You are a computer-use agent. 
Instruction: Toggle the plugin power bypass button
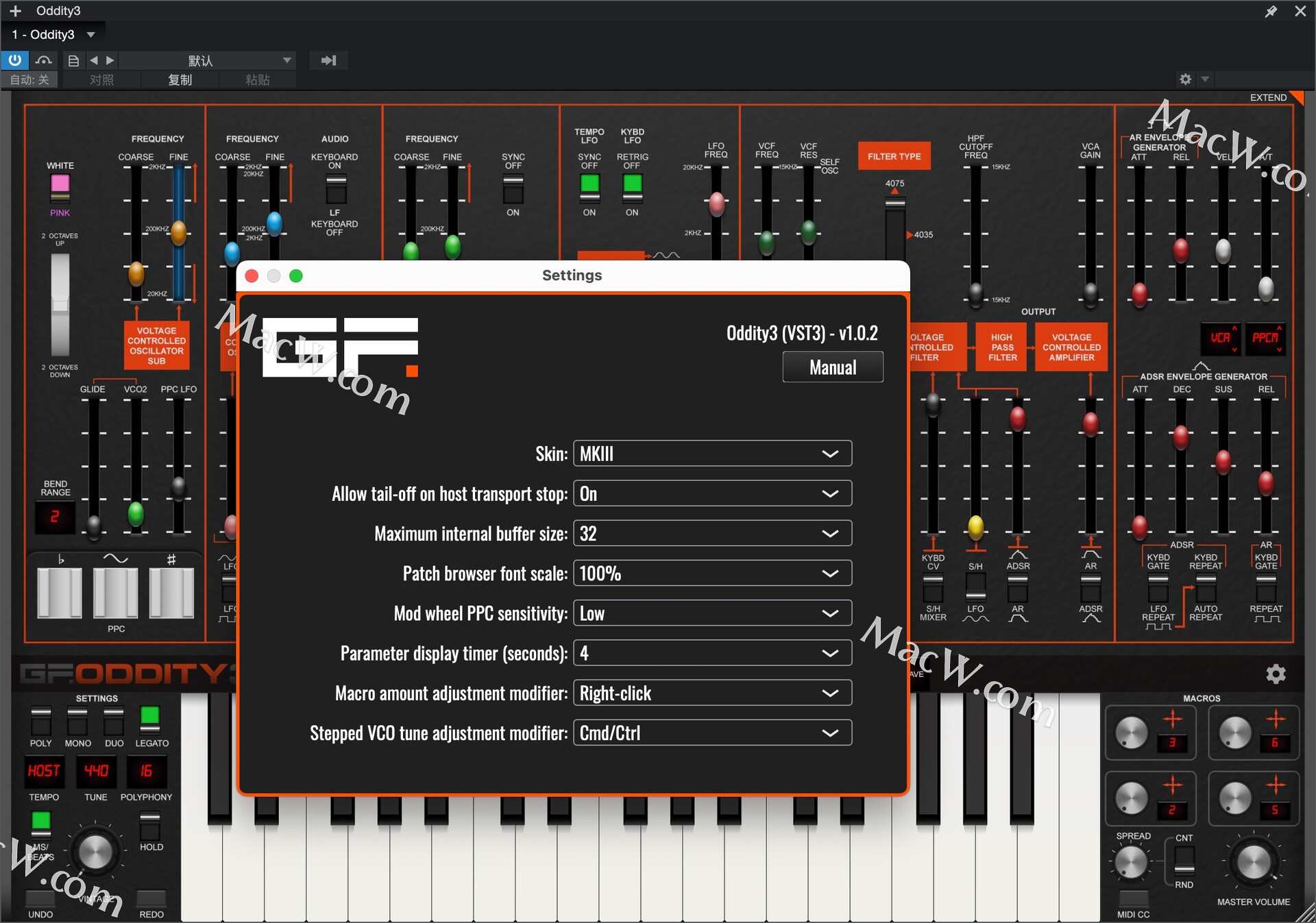click(x=14, y=60)
